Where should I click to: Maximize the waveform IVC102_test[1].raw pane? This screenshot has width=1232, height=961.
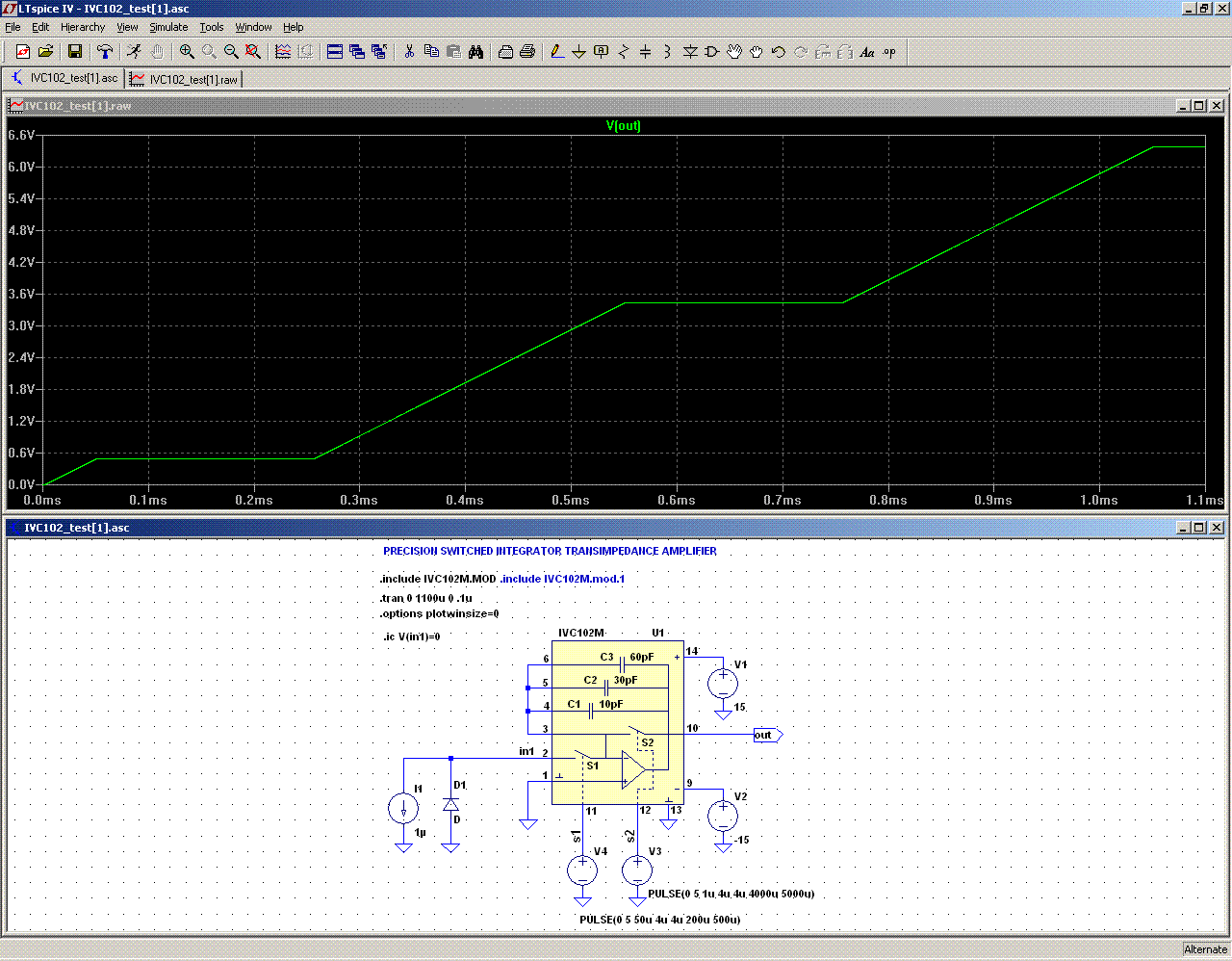[x=1199, y=106]
